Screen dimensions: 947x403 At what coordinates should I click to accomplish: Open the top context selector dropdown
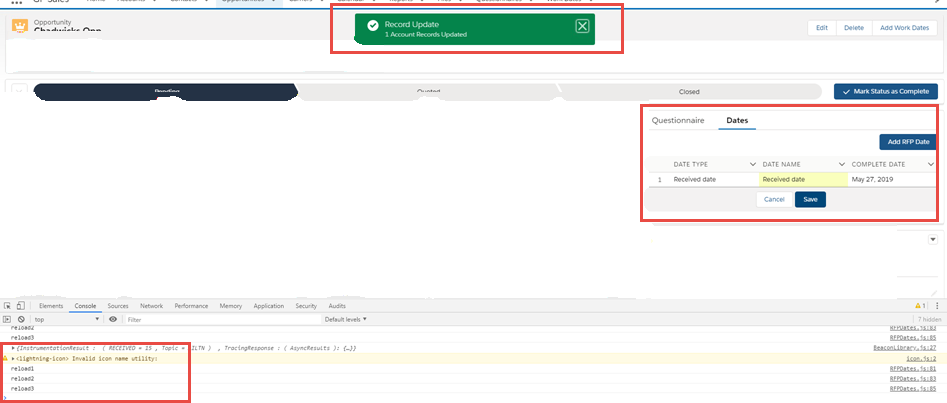point(66,319)
